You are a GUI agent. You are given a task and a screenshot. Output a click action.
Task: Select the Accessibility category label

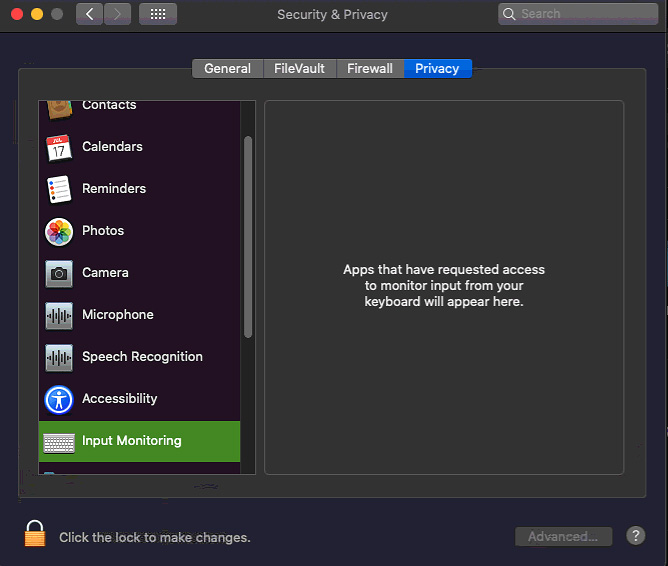click(119, 399)
